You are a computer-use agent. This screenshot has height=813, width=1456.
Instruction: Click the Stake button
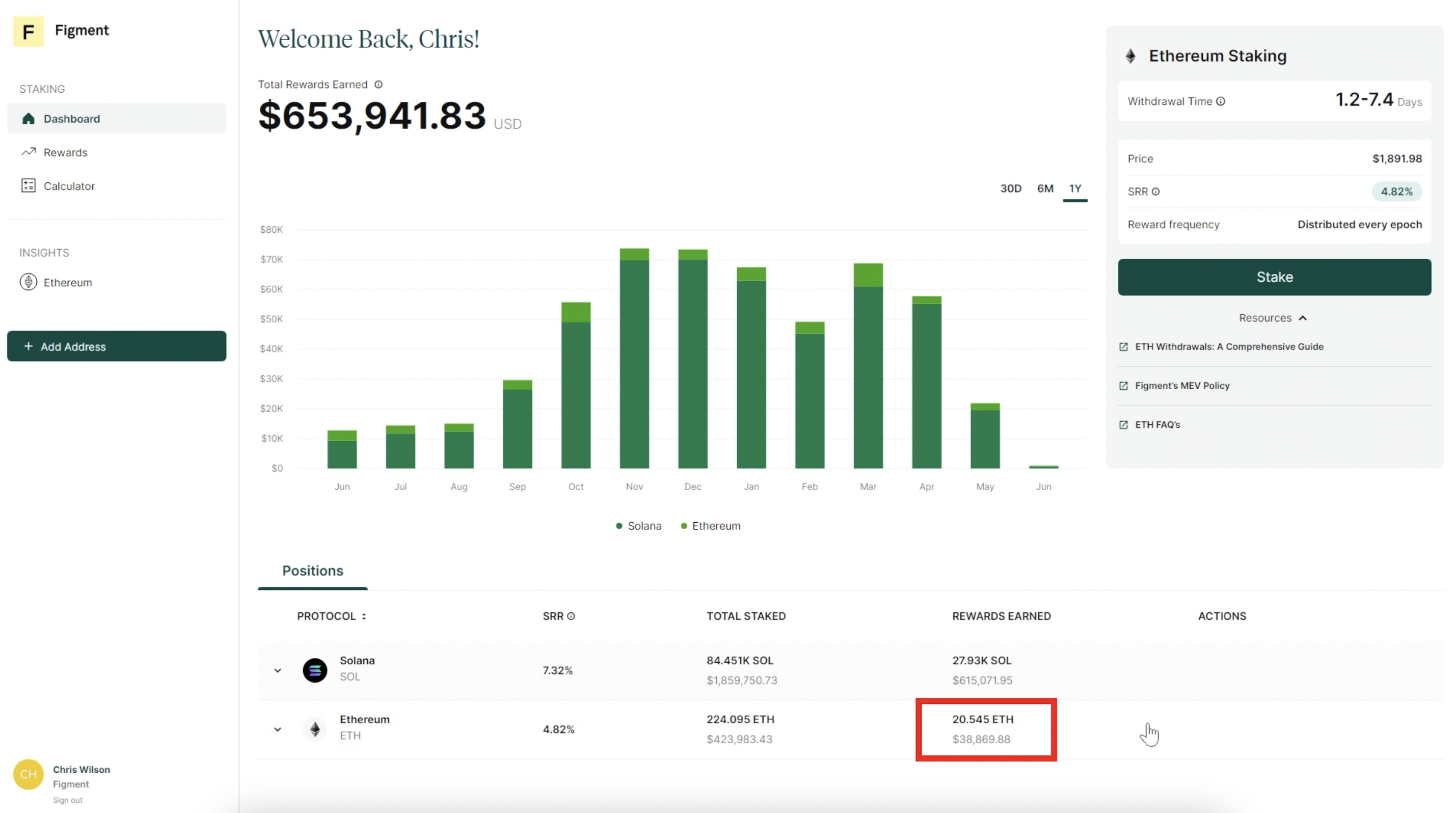[1274, 277]
